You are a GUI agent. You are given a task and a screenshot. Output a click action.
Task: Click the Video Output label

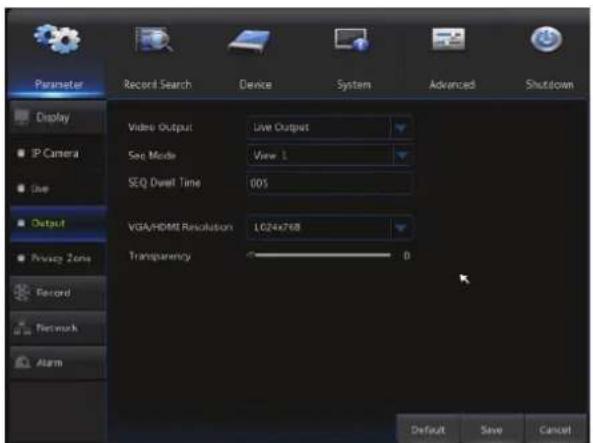[160, 127]
